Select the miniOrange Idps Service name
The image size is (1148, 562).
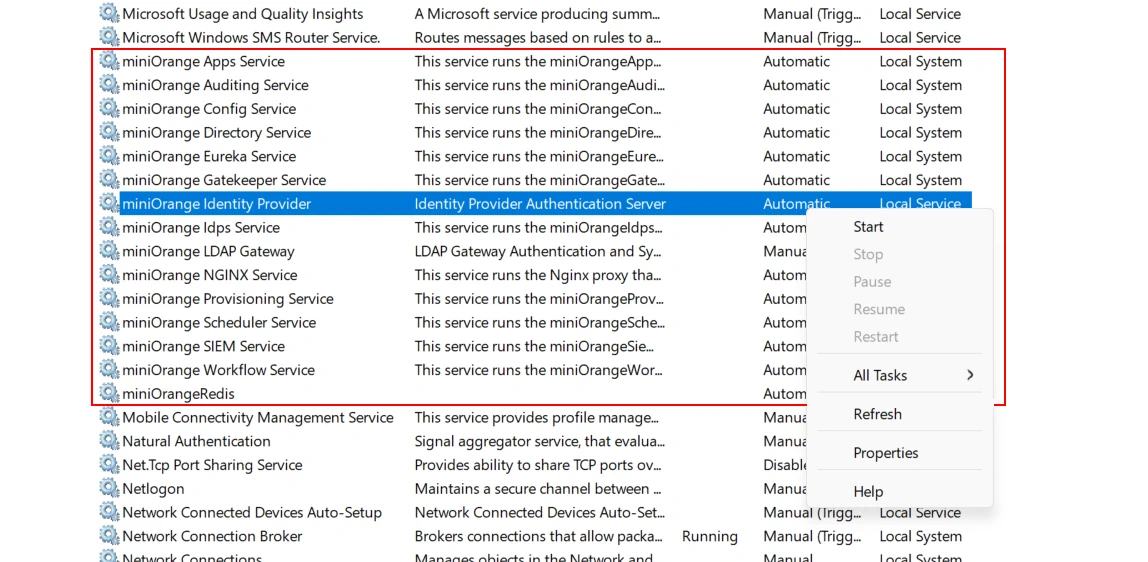(x=201, y=228)
